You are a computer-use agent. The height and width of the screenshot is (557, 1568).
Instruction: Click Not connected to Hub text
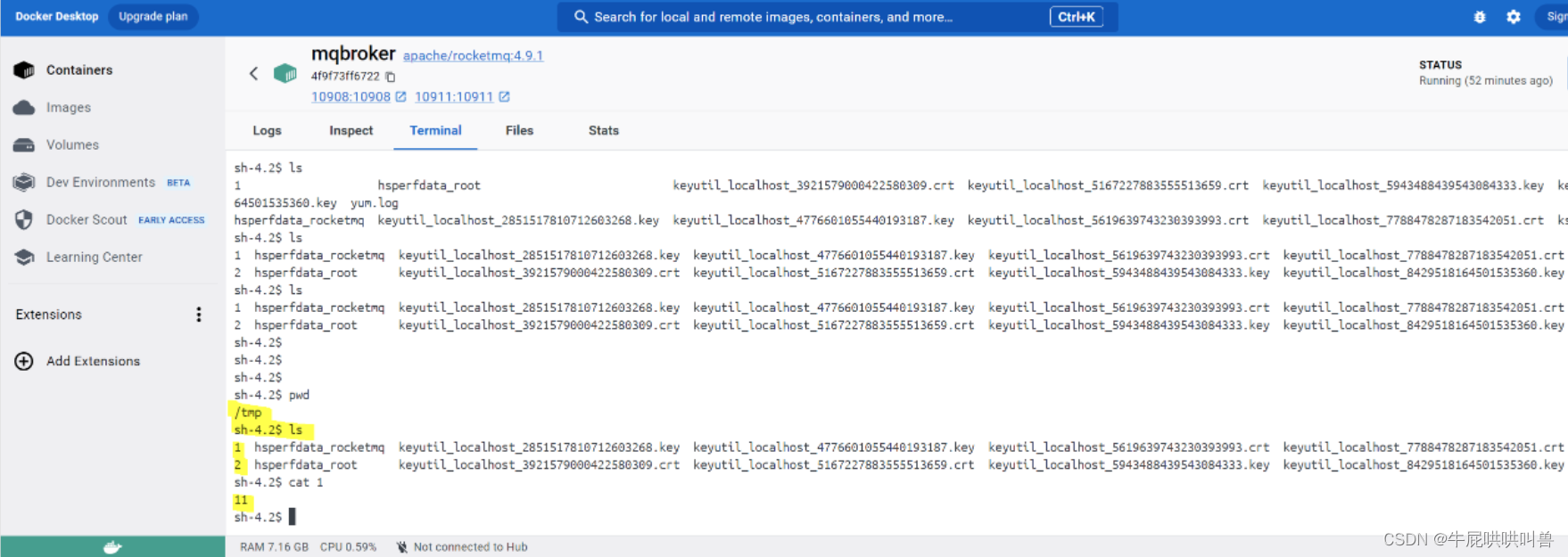point(470,547)
